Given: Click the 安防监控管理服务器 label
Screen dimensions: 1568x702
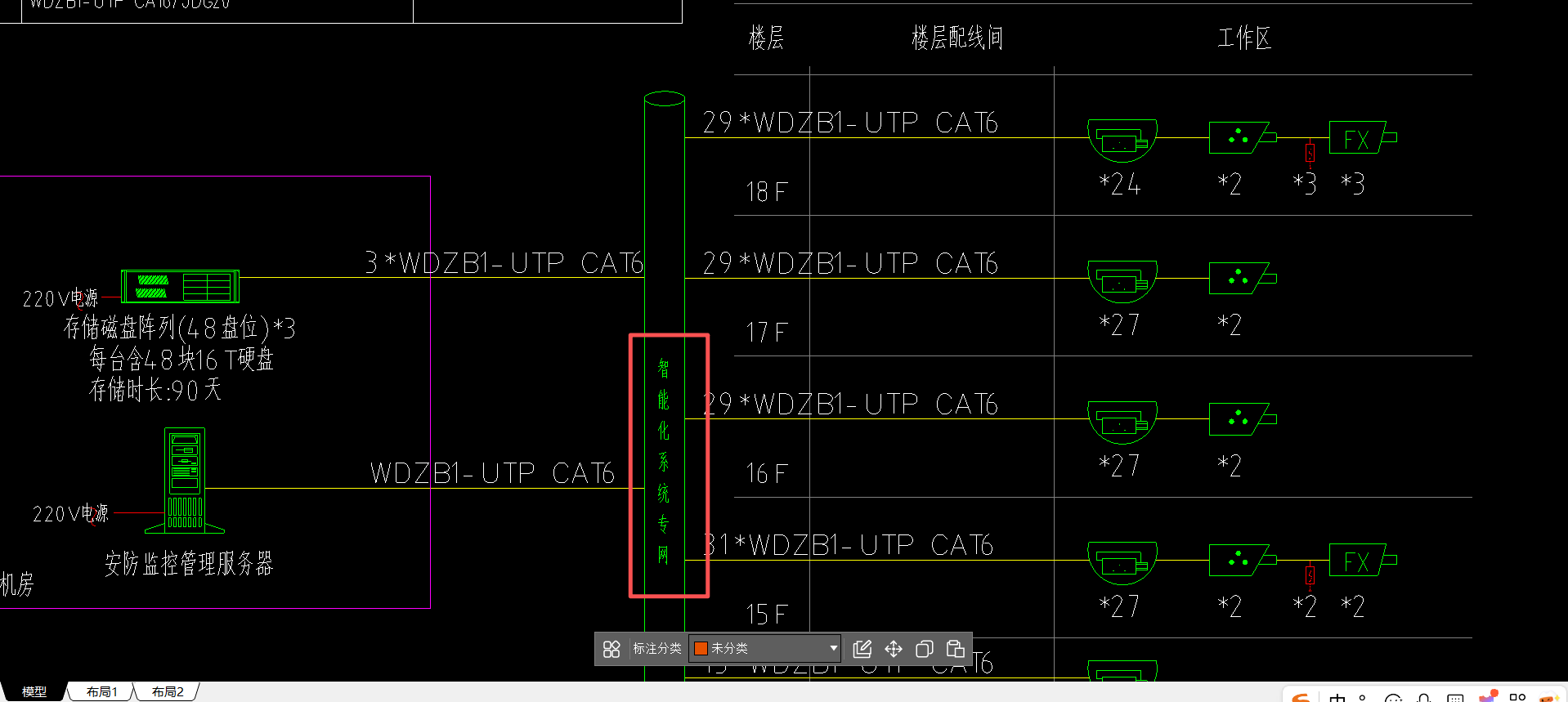Looking at the screenshot, I should click(x=189, y=563).
